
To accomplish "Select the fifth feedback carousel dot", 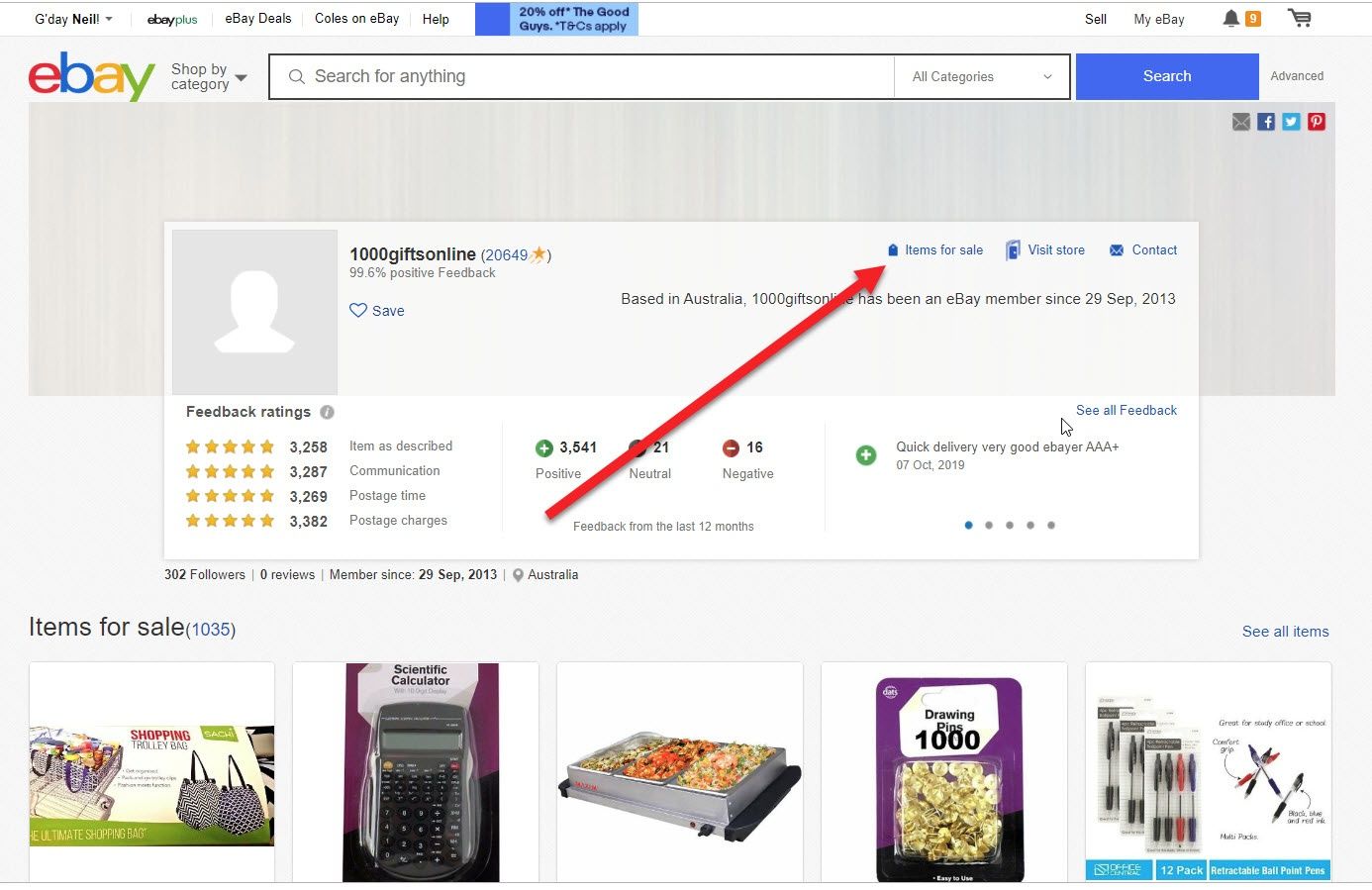I will 1051,526.
